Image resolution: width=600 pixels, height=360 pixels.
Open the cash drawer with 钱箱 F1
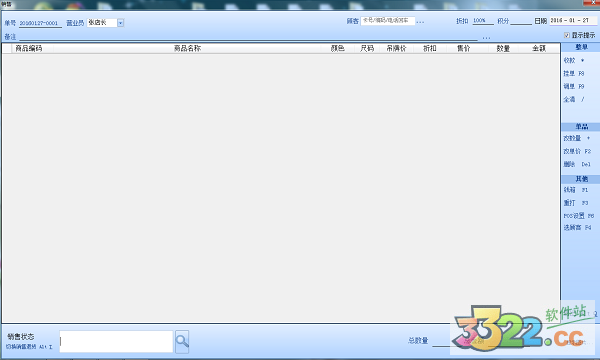coord(576,190)
